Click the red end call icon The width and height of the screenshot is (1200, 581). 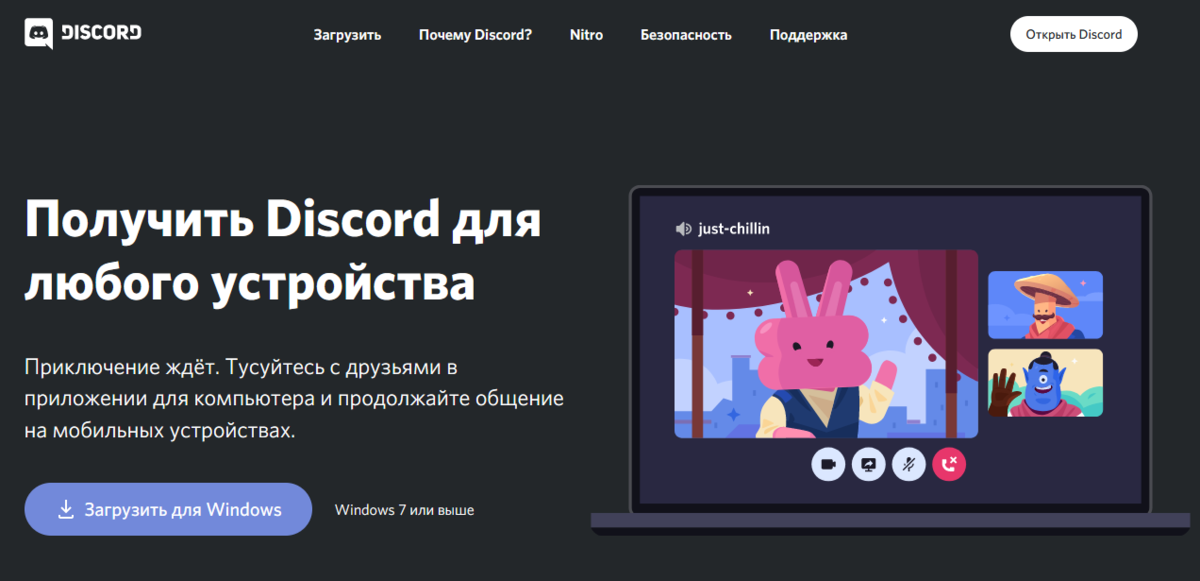949,464
